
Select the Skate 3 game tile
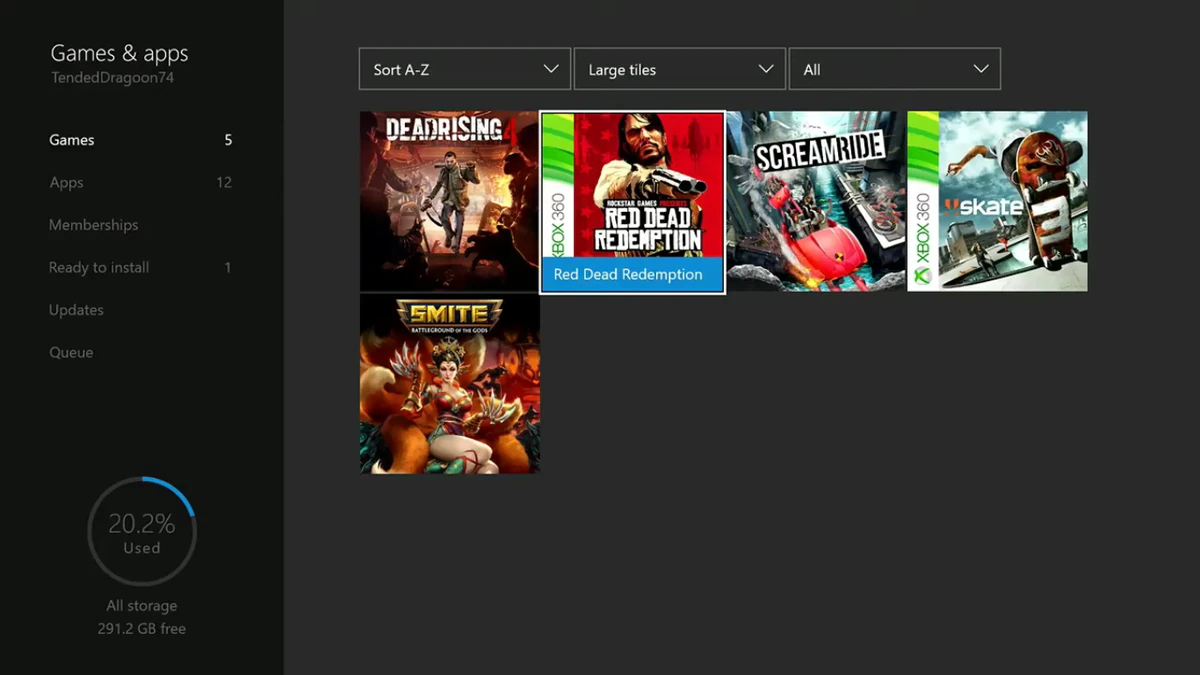coord(997,201)
